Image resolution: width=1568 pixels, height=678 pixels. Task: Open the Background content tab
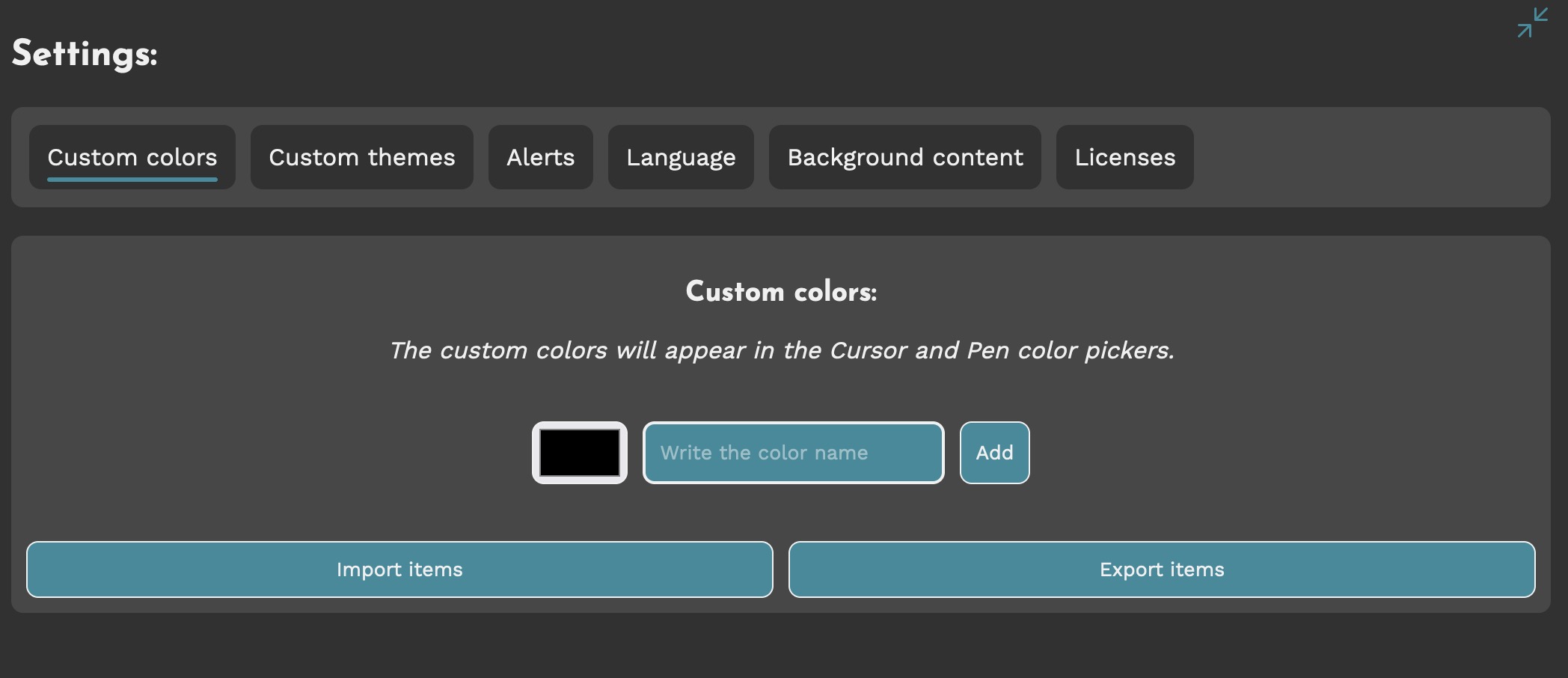[x=905, y=157]
